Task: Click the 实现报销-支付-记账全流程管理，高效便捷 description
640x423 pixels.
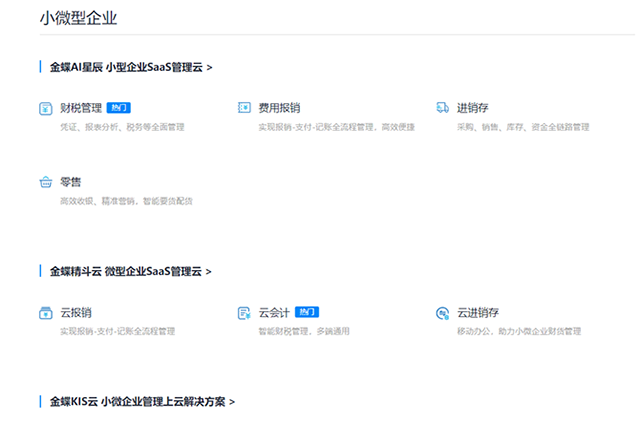Action: pyautogui.click(x=337, y=127)
